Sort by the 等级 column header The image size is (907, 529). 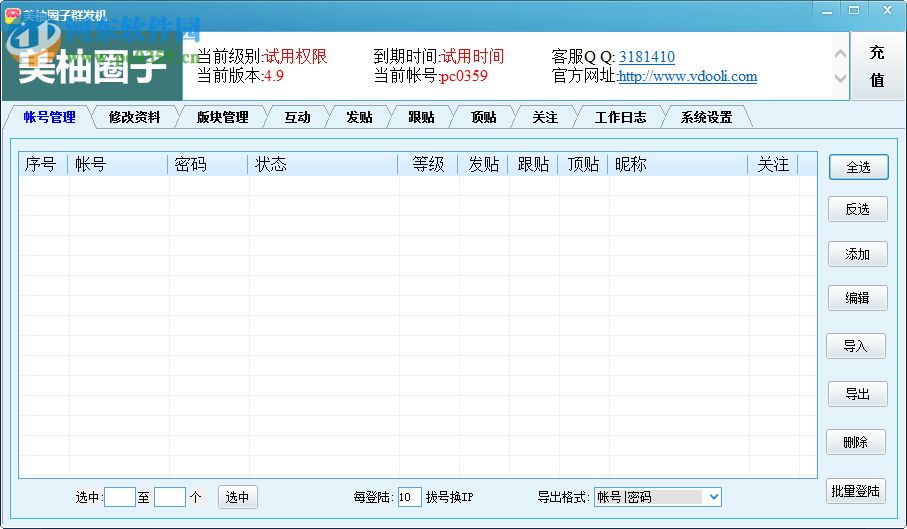tap(428, 165)
